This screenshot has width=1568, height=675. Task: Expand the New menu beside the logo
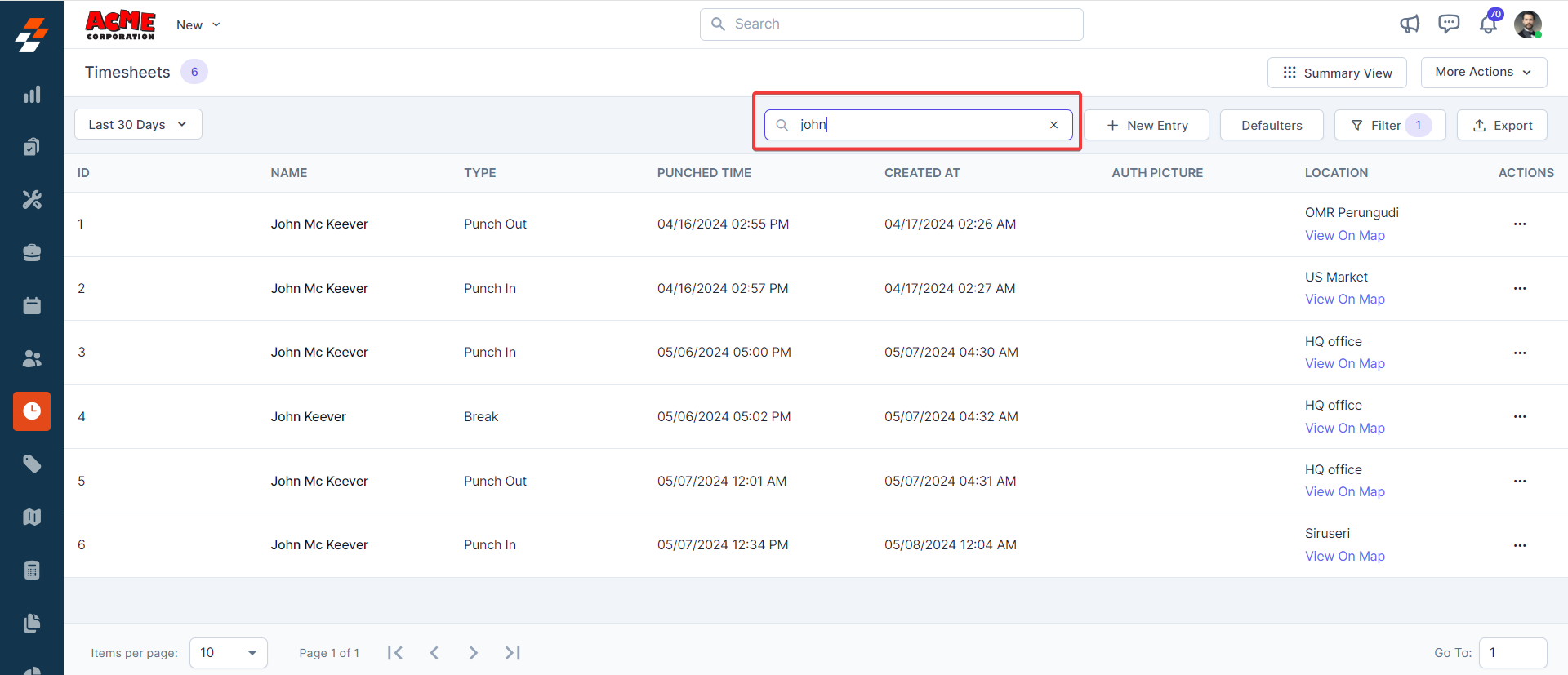[x=198, y=25]
